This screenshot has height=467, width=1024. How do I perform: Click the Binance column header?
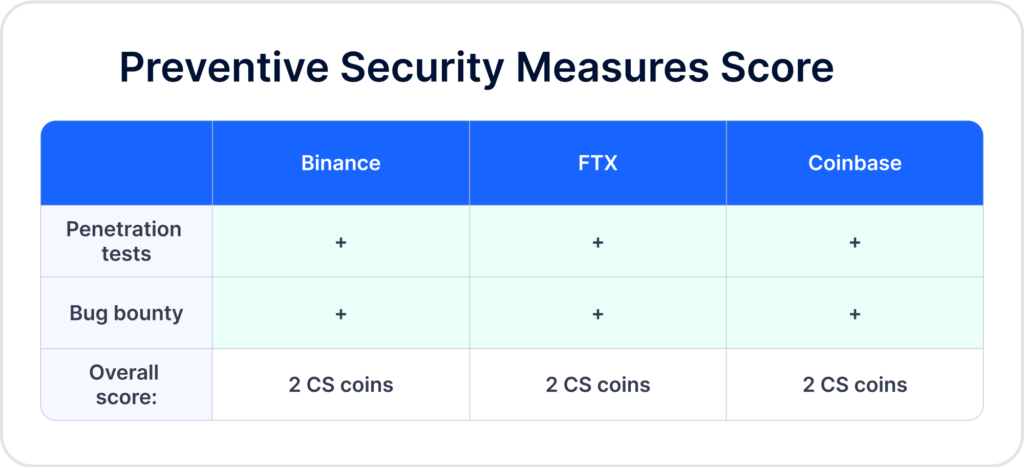click(340, 163)
